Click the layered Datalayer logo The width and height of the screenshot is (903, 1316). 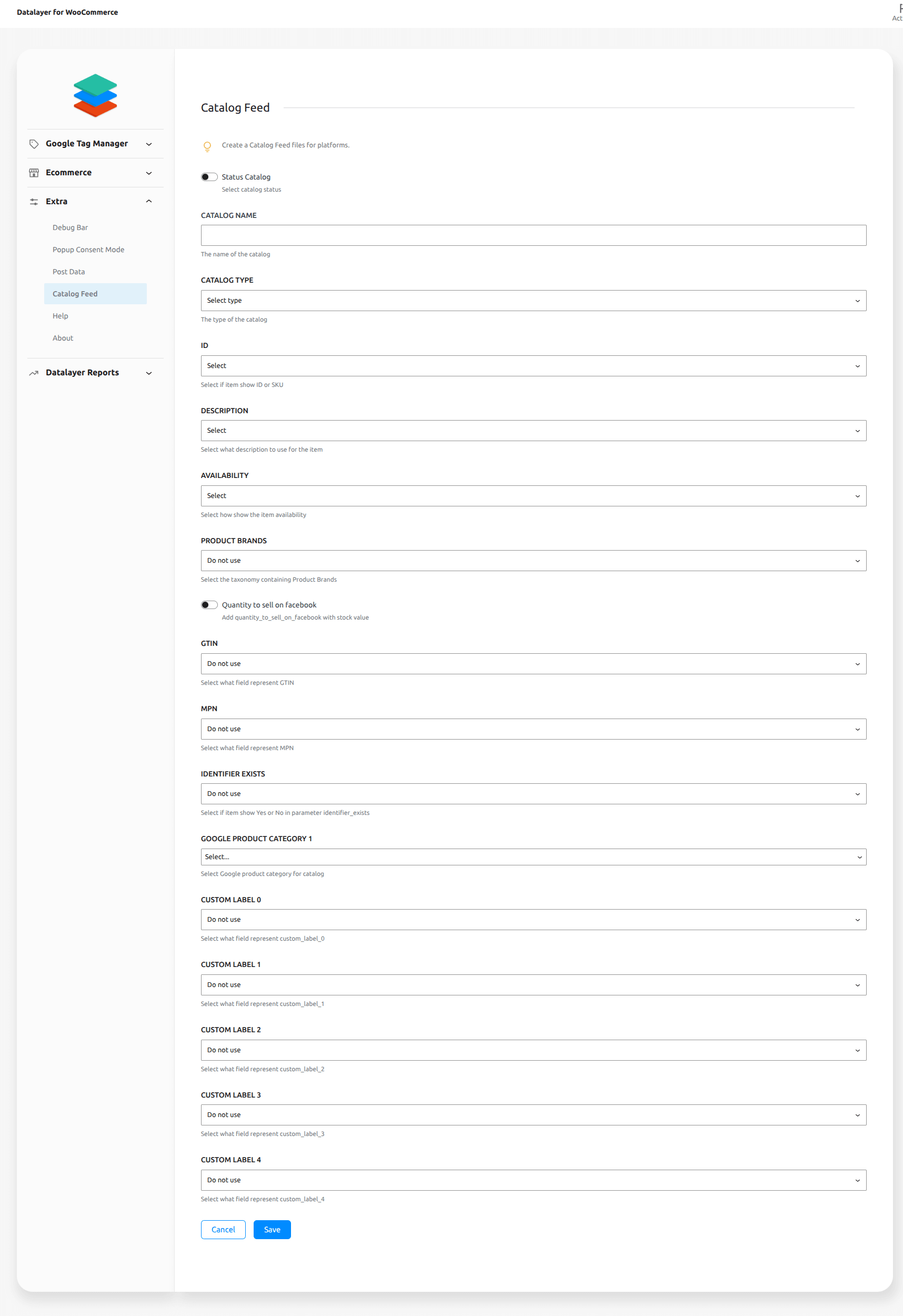95,95
